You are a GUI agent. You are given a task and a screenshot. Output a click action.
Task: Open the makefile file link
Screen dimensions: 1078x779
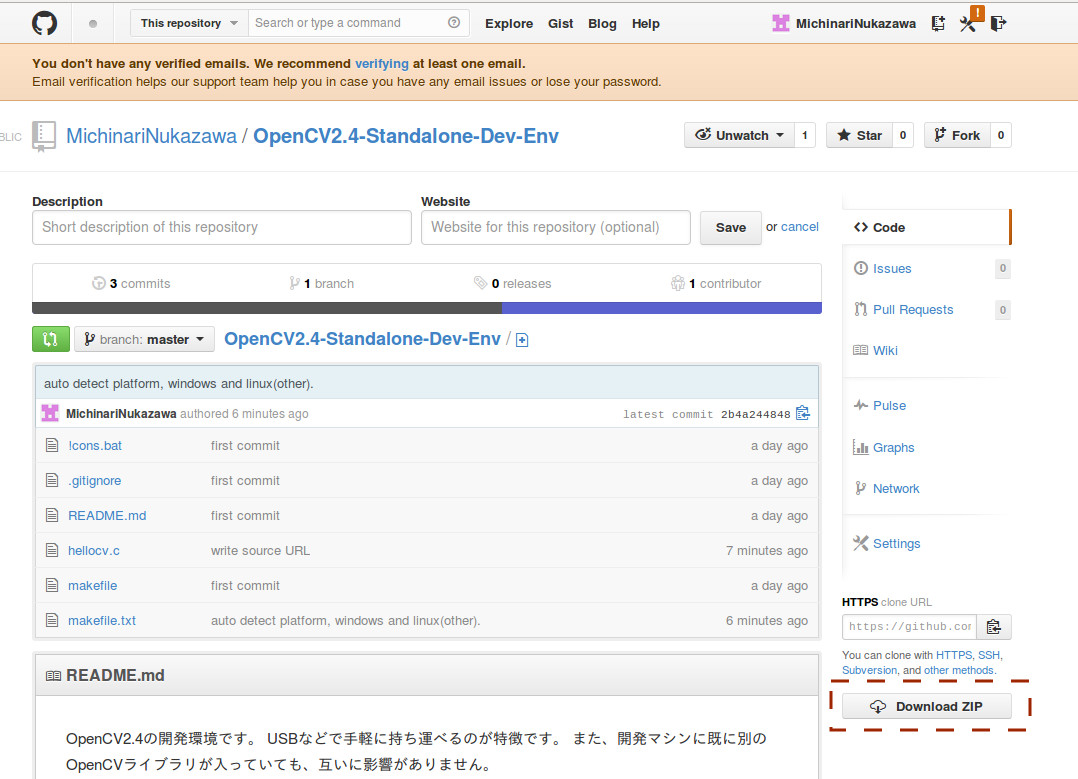pos(93,586)
